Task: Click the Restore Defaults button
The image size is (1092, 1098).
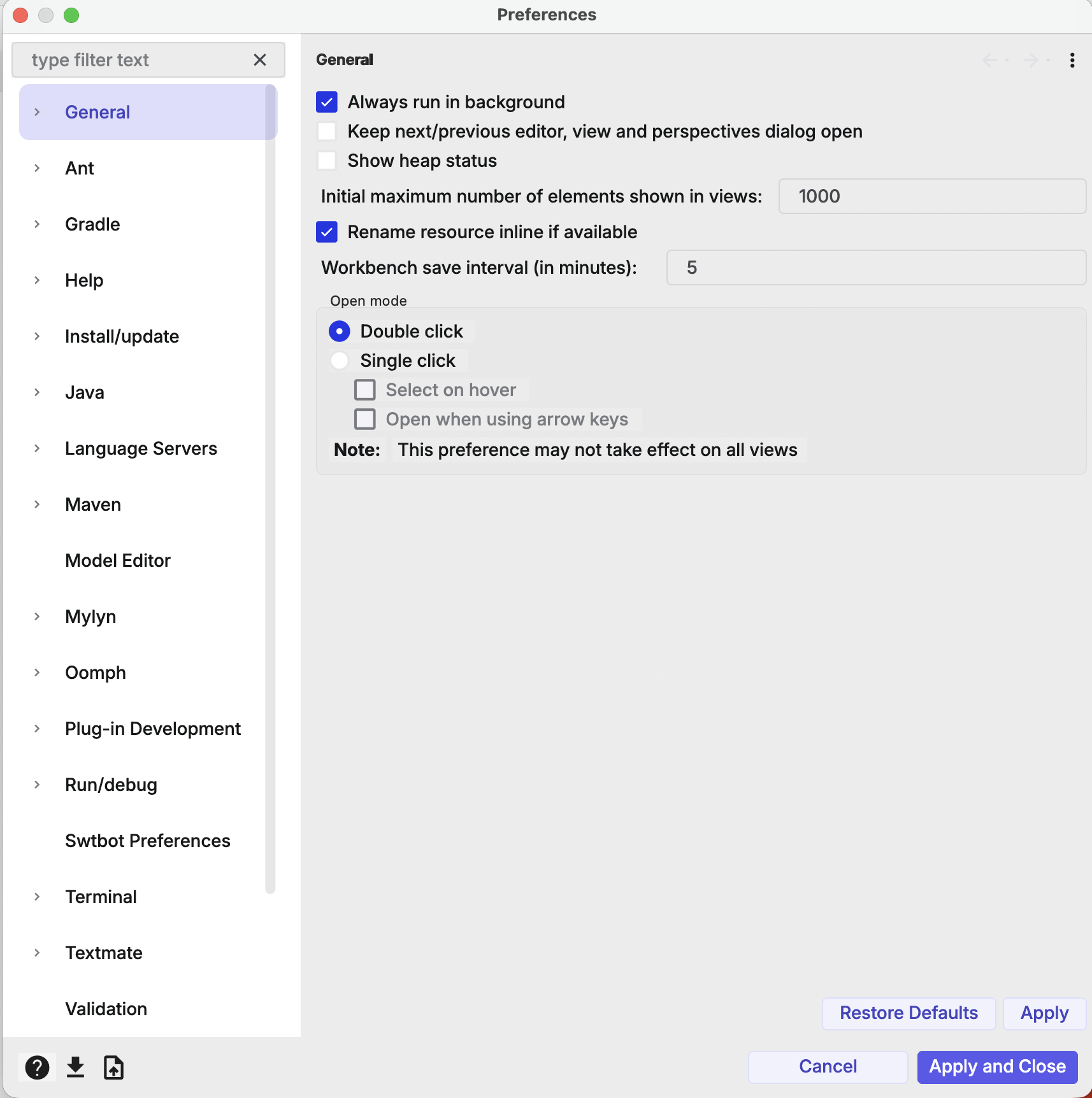Action: point(909,1013)
